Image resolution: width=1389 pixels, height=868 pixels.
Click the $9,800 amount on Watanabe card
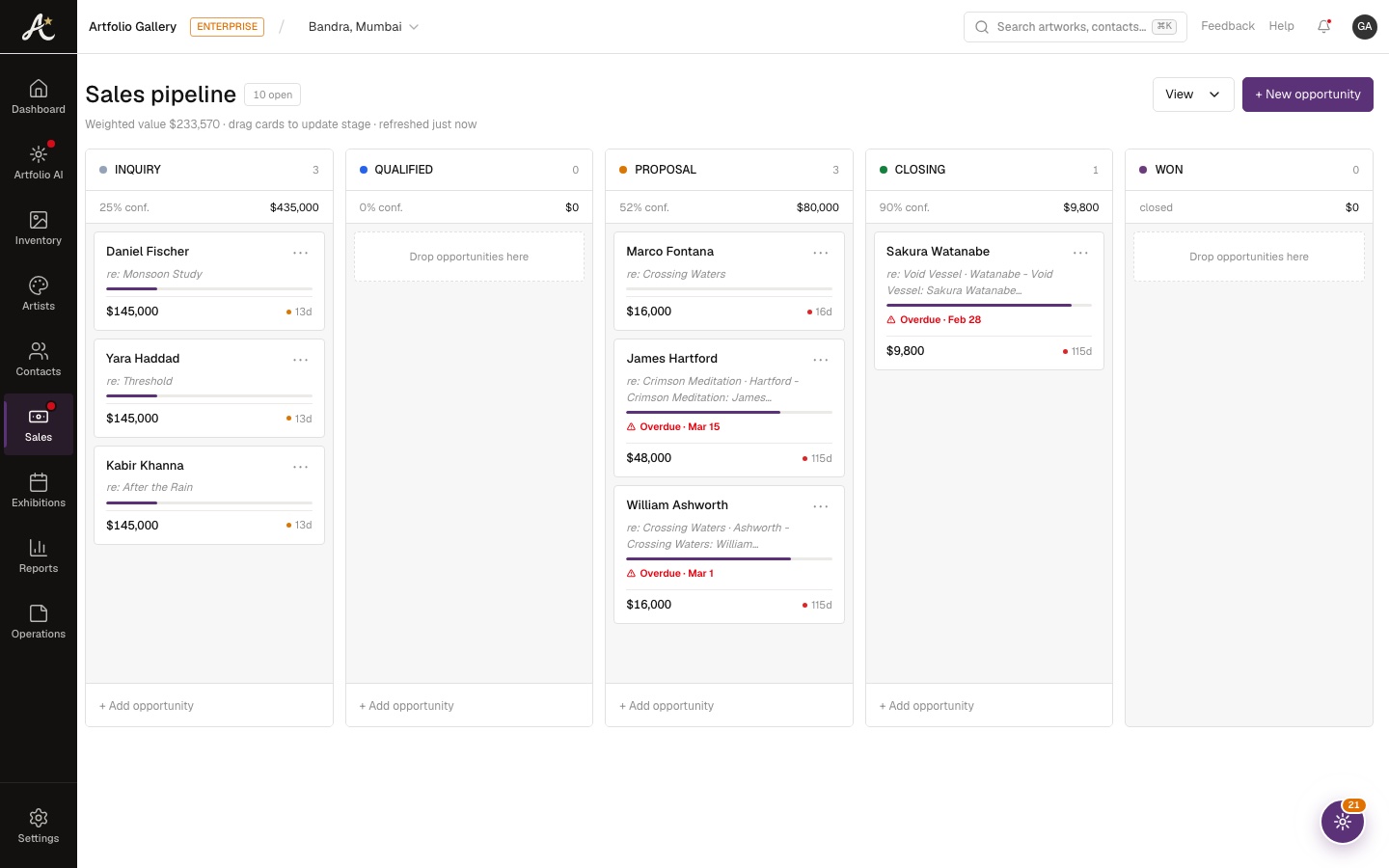tap(906, 351)
